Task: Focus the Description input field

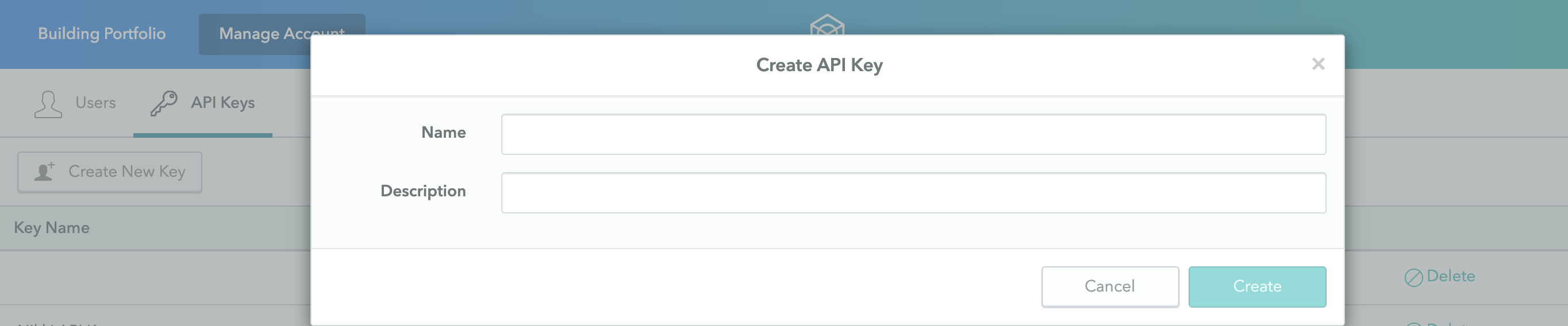Action: tap(913, 193)
